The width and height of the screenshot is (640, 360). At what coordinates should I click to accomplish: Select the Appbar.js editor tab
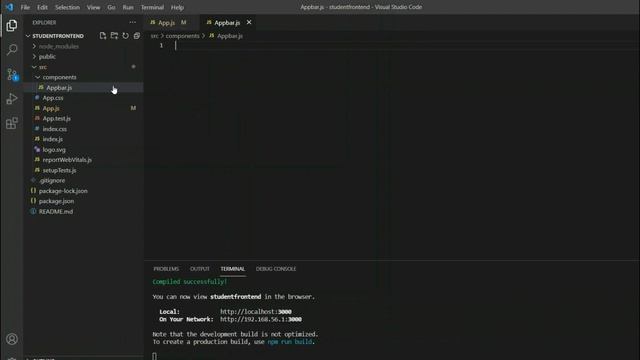tap(227, 23)
